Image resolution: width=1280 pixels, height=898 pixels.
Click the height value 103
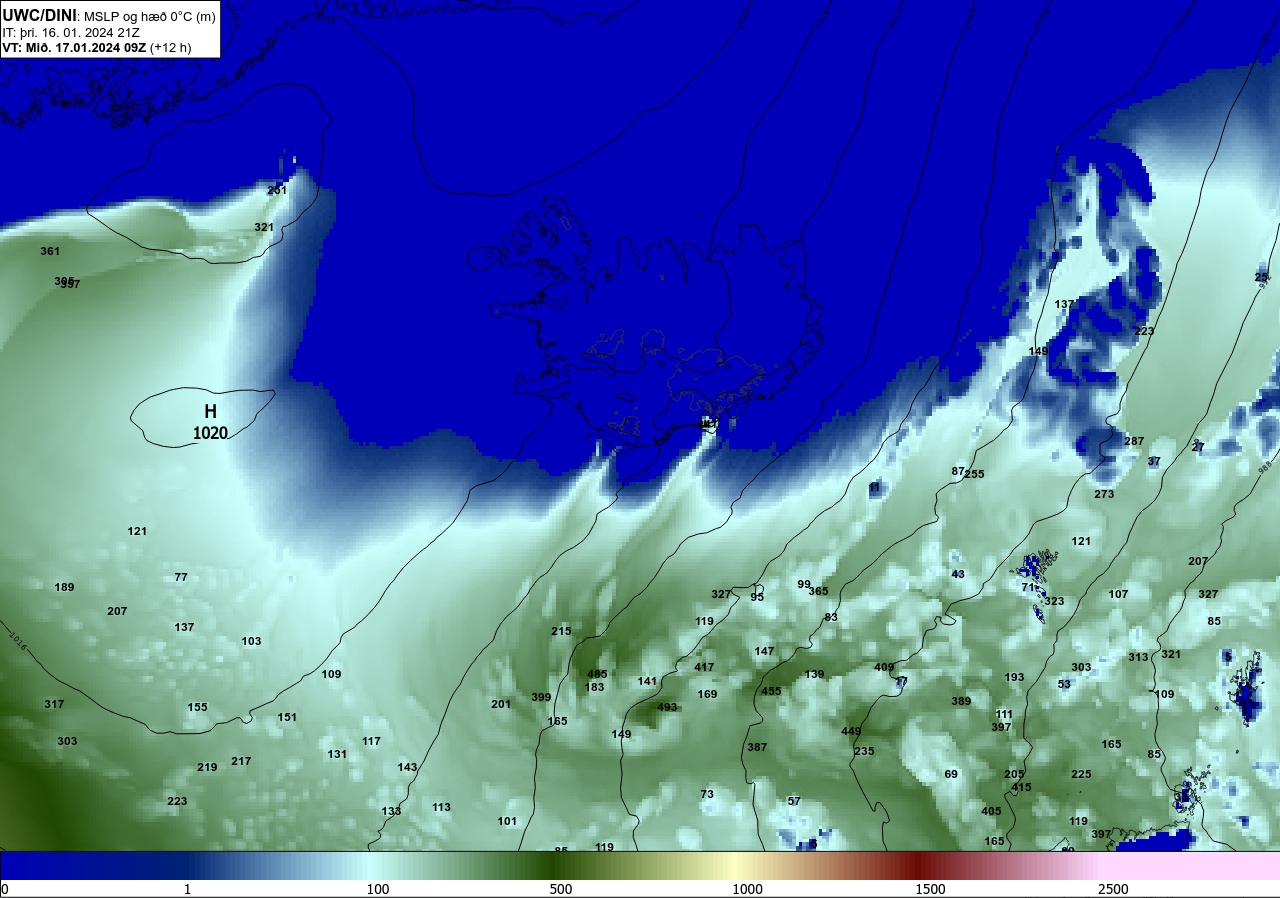[251, 641]
